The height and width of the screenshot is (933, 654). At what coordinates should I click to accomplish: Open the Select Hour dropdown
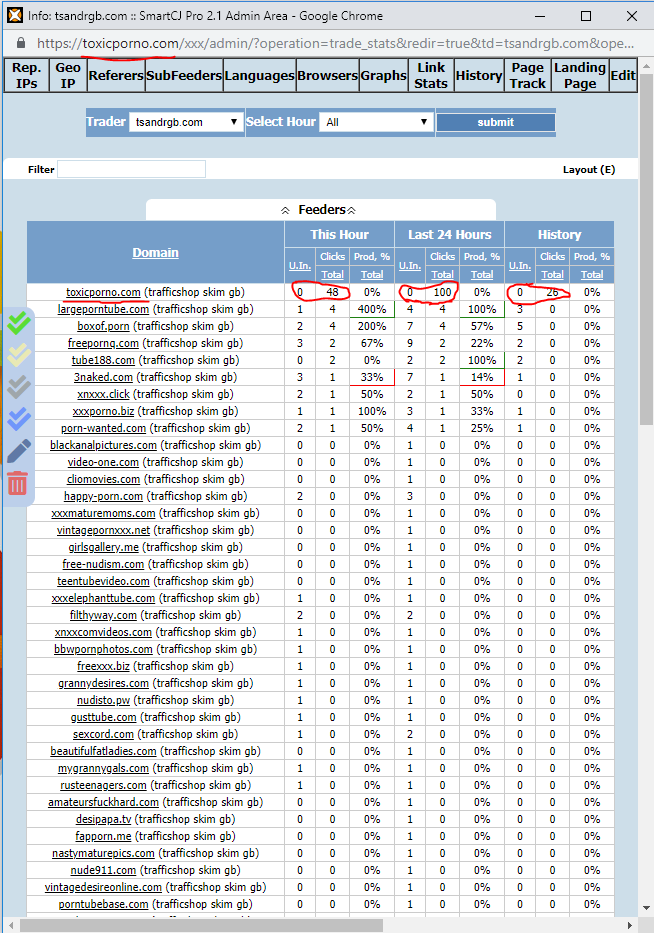(377, 122)
